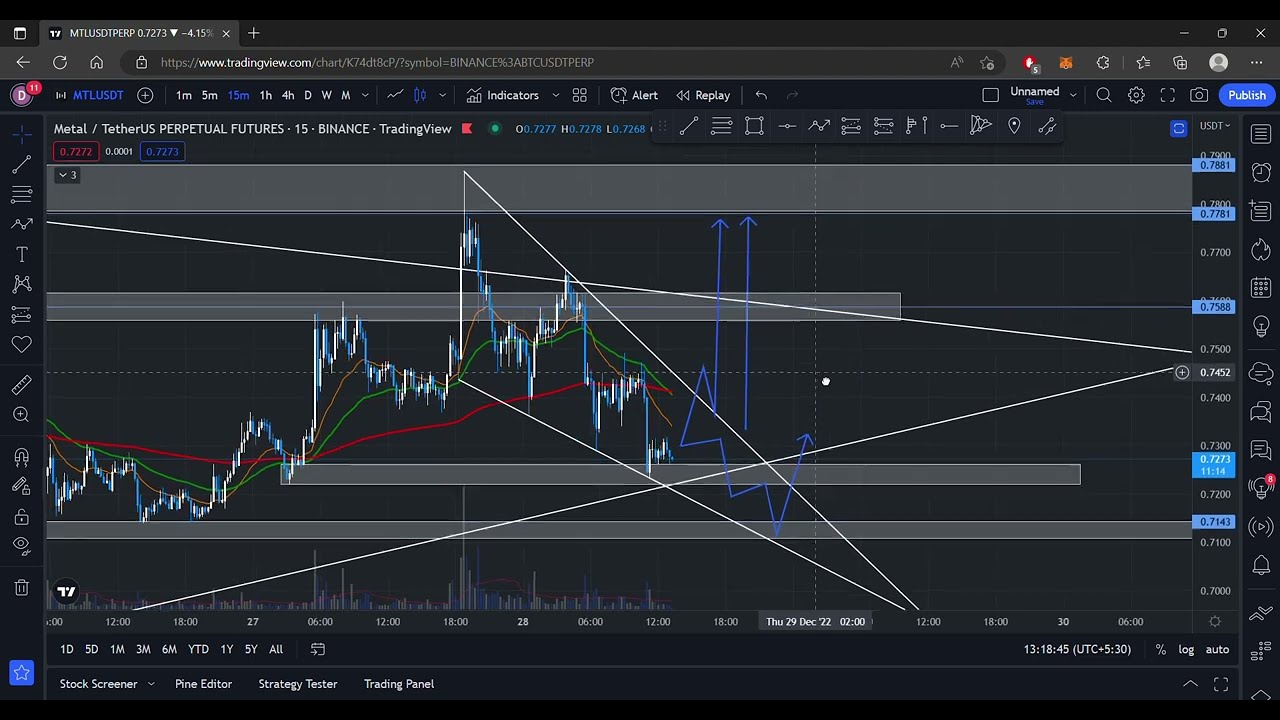Select the 1h timeframe

point(265,95)
